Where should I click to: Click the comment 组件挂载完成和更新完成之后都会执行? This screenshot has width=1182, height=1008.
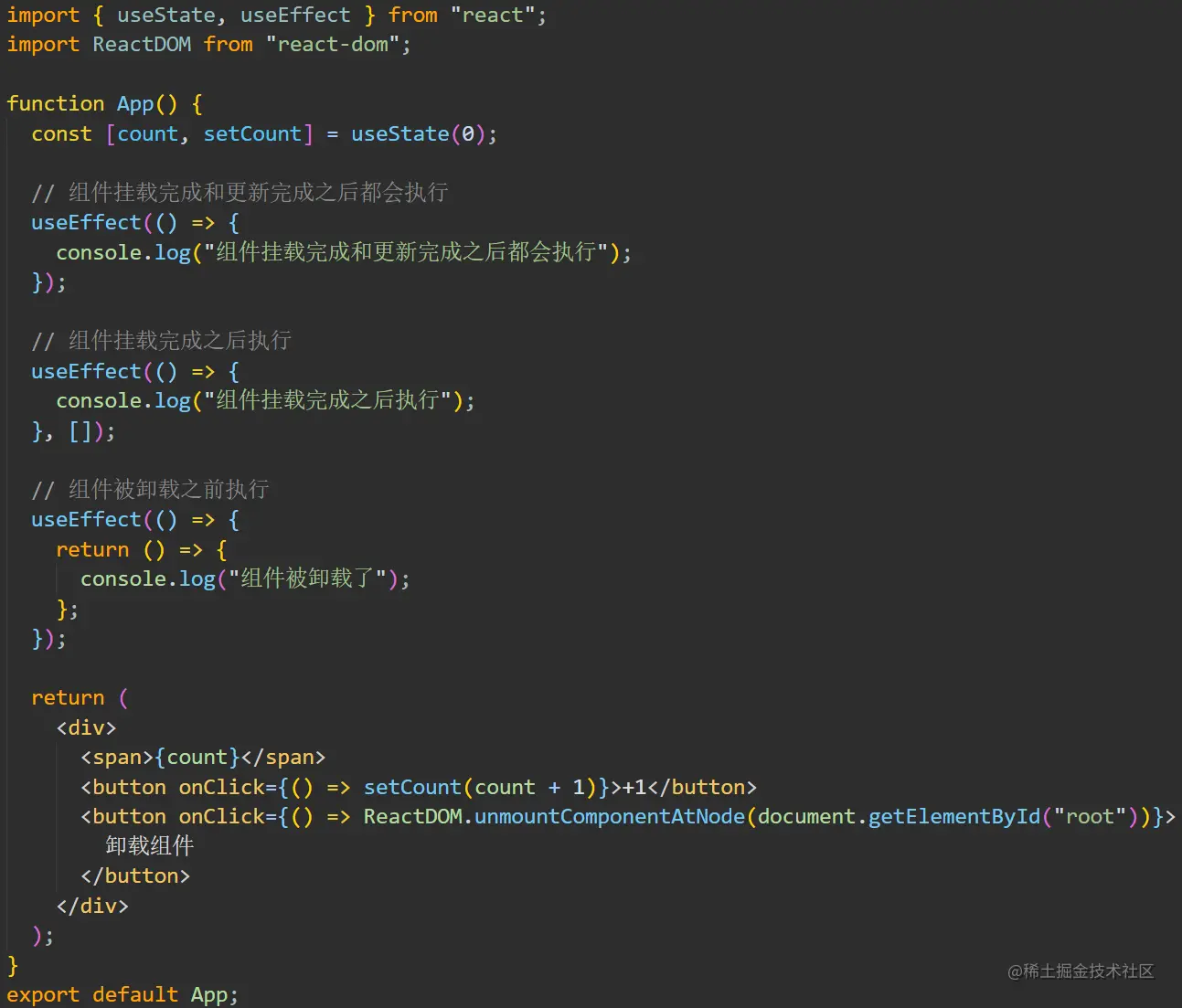click(x=240, y=192)
